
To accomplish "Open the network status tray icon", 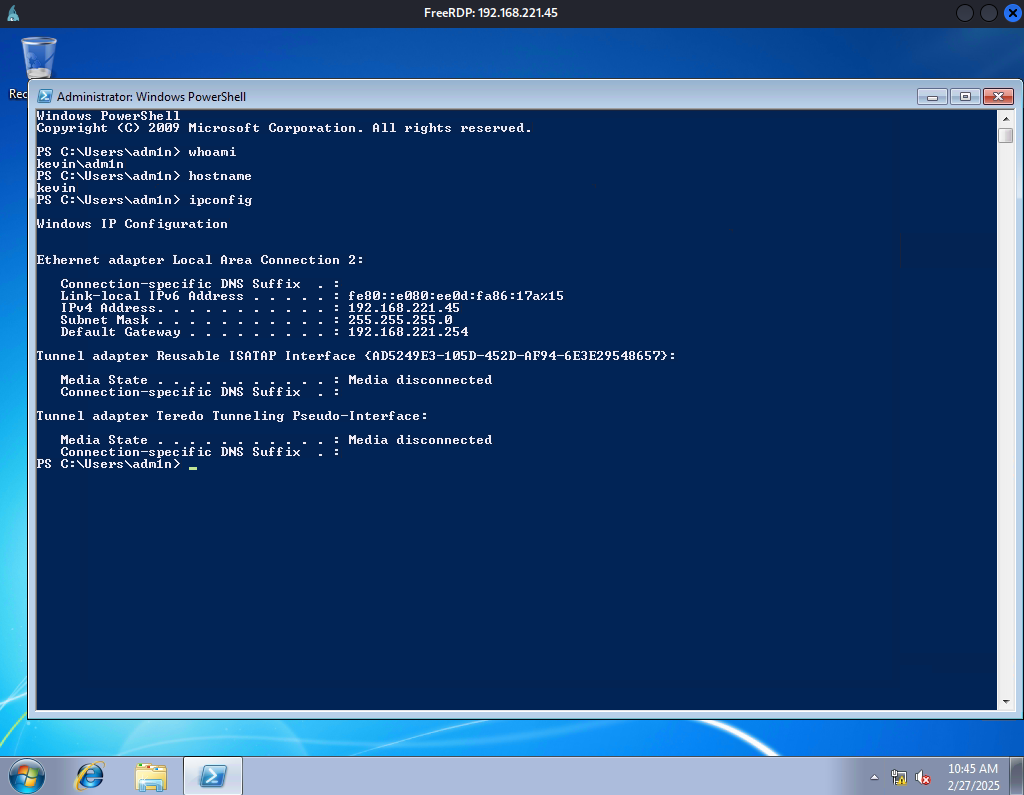I will pos(899,777).
